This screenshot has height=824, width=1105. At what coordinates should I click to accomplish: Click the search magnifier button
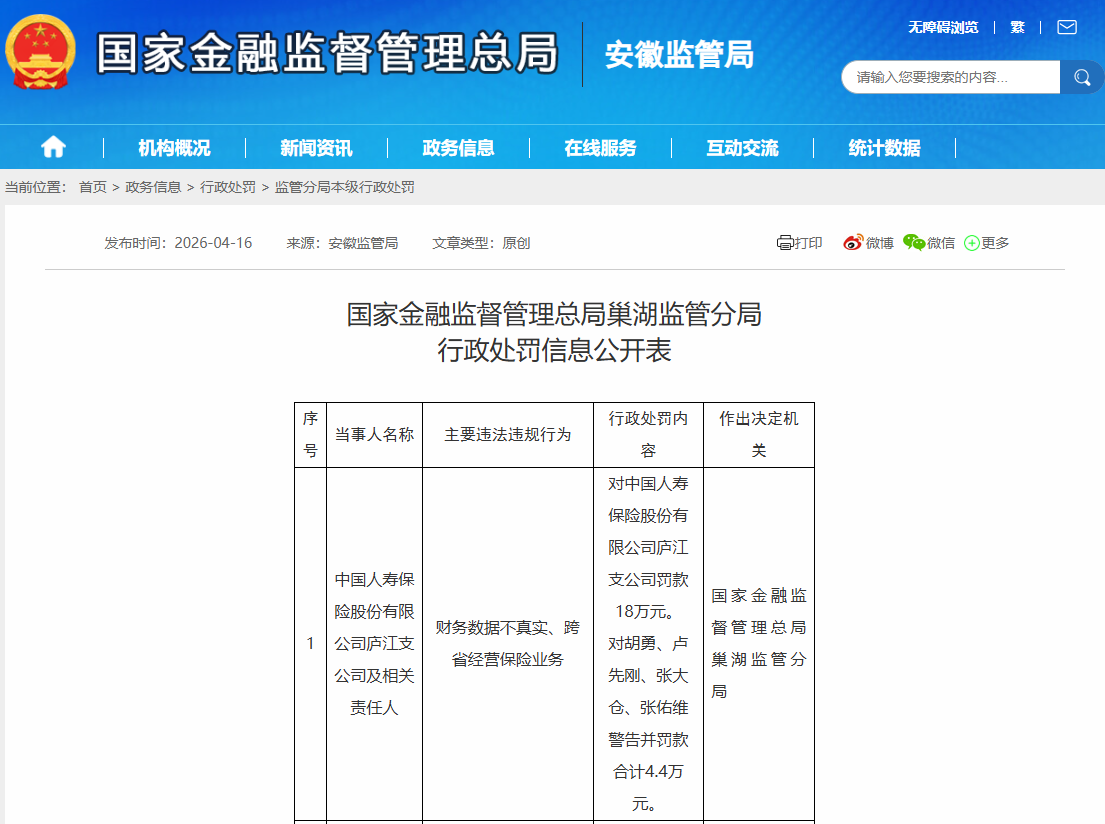tap(1082, 77)
